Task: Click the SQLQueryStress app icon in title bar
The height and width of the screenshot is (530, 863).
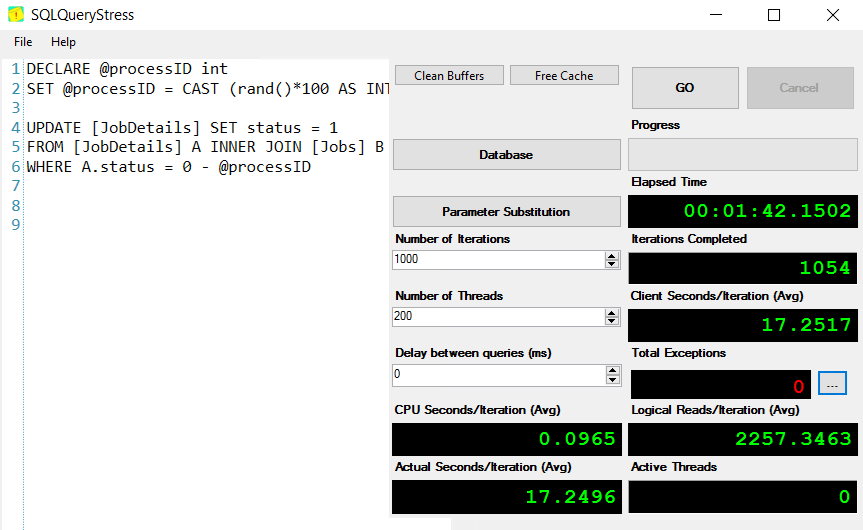Action: pyautogui.click(x=16, y=15)
